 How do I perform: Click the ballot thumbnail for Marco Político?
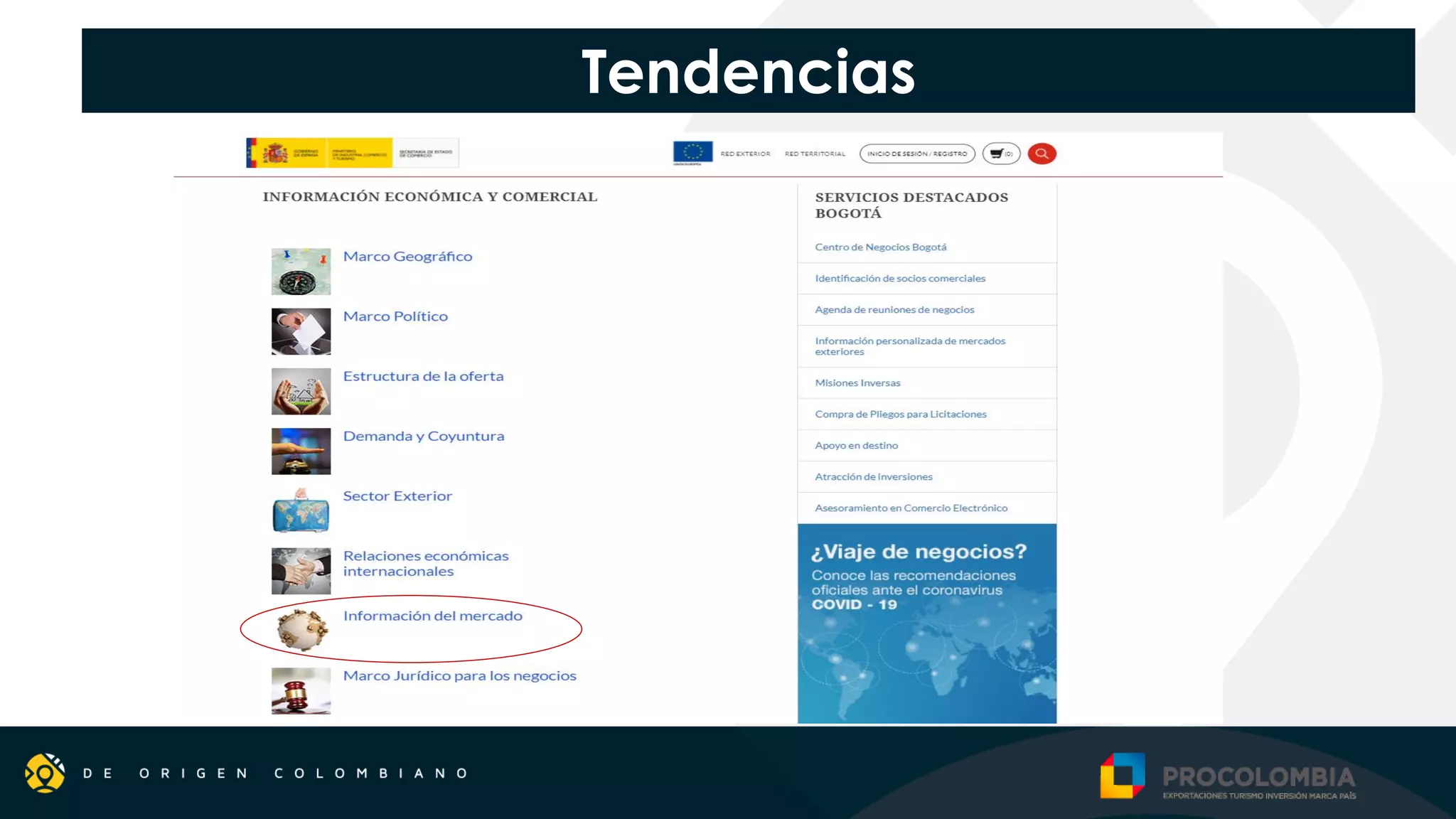[x=301, y=331]
